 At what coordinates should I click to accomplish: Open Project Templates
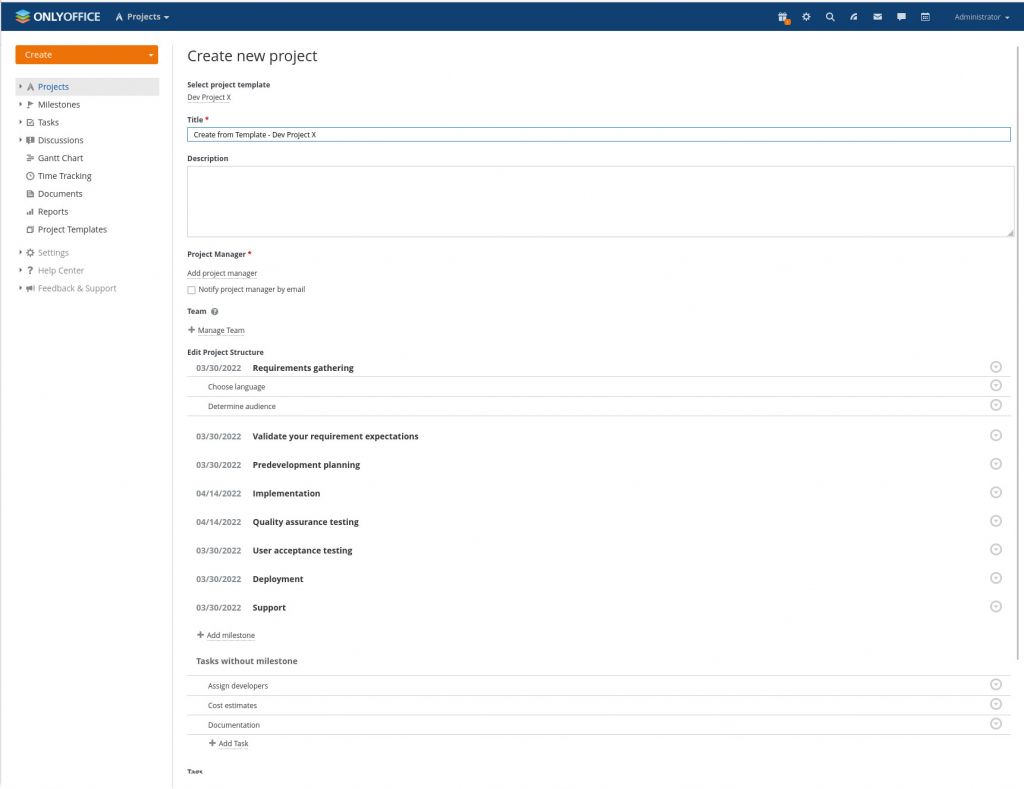coord(72,230)
